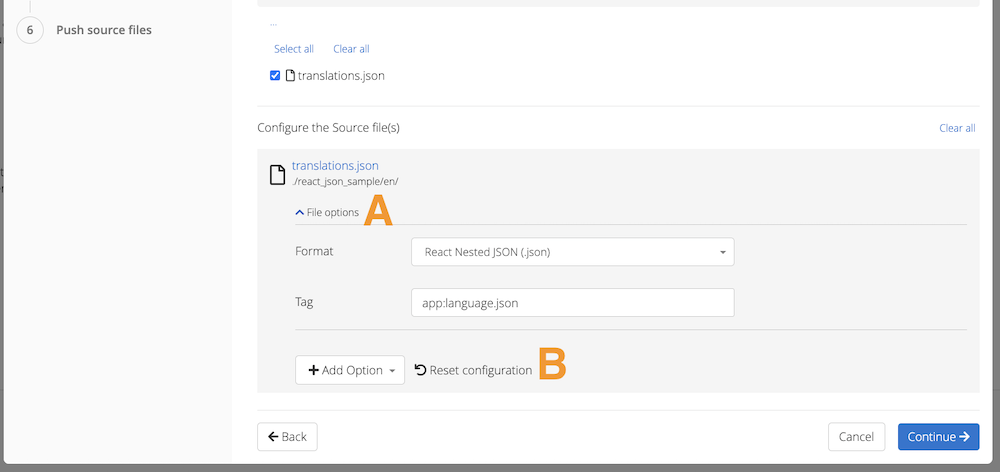1000x472 pixels.
Task: Click the step 6 circle indicator
Action: pyautogui.click(x=30, y=30)
